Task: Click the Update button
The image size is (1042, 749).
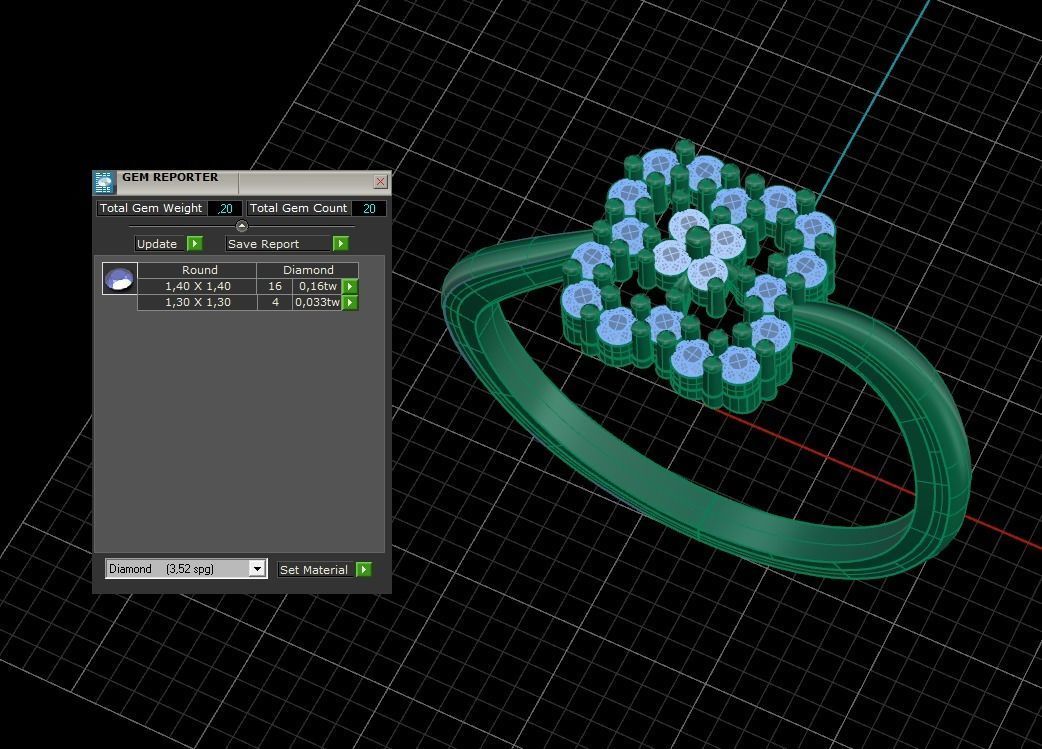Action: pyautogui.click(x=159, y=244)
